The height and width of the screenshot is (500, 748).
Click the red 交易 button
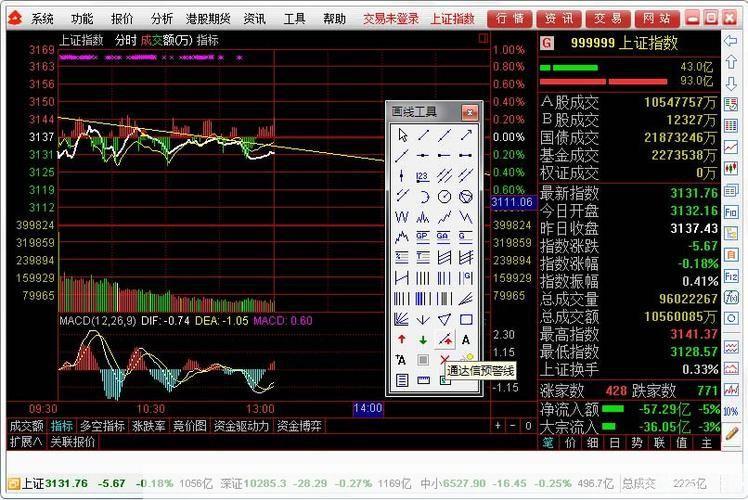(x=608, y=19)
